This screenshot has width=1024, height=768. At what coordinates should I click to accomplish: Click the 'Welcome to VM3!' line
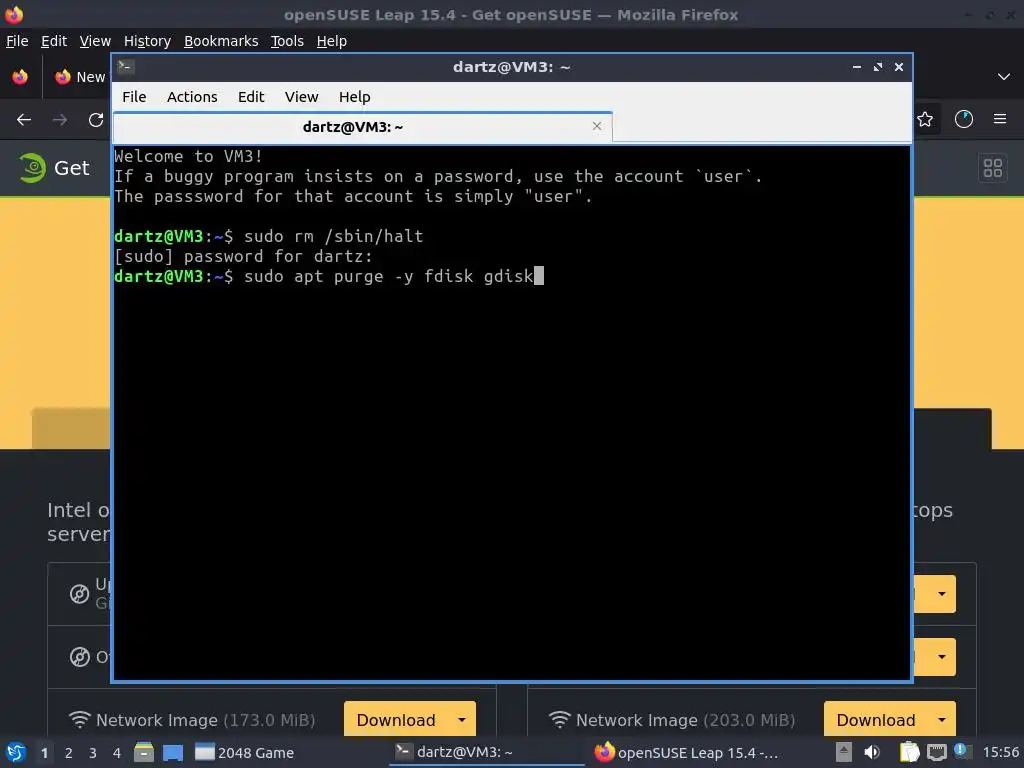[x=188, y=157]
